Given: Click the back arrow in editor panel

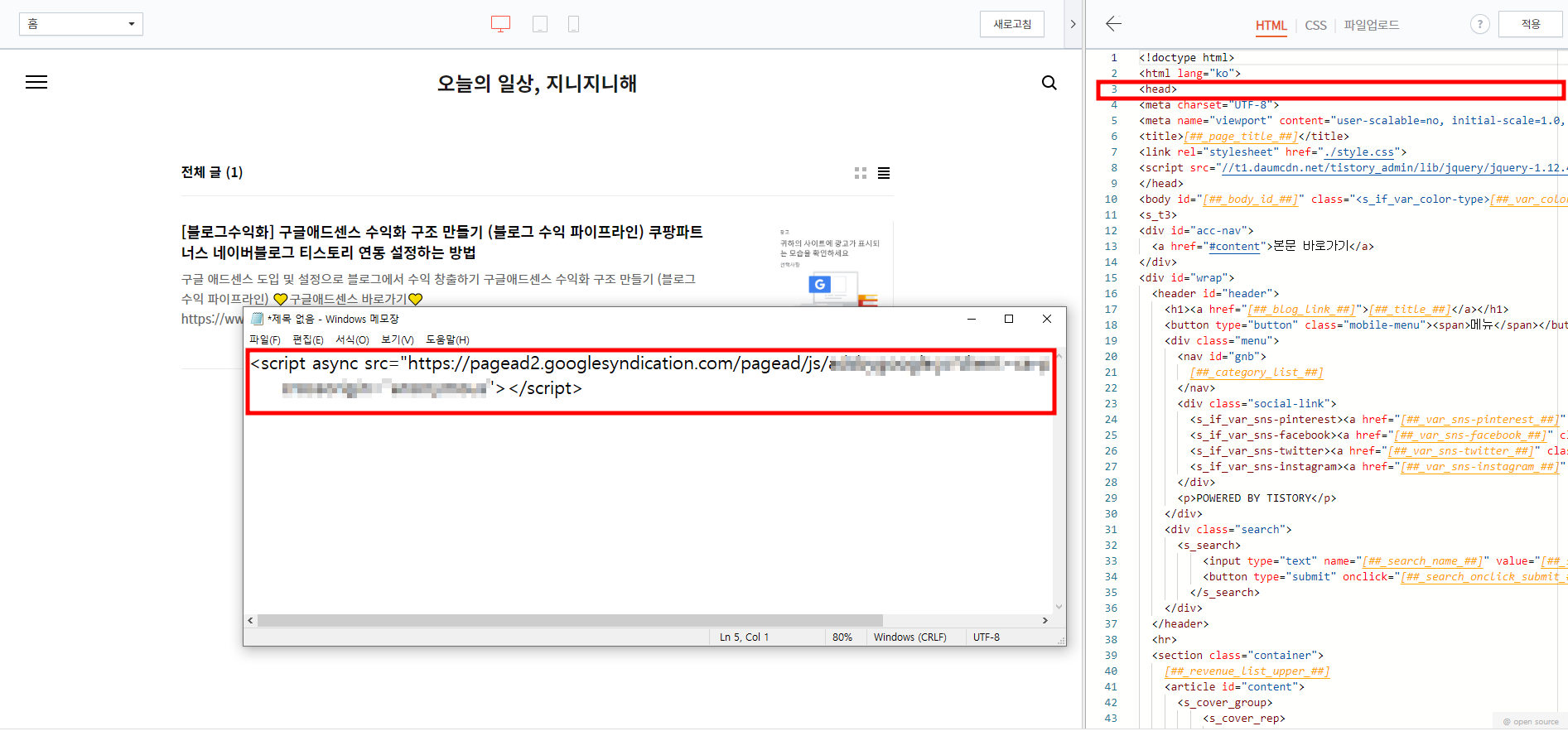Looking at the screenshot, I should 1113,24.
